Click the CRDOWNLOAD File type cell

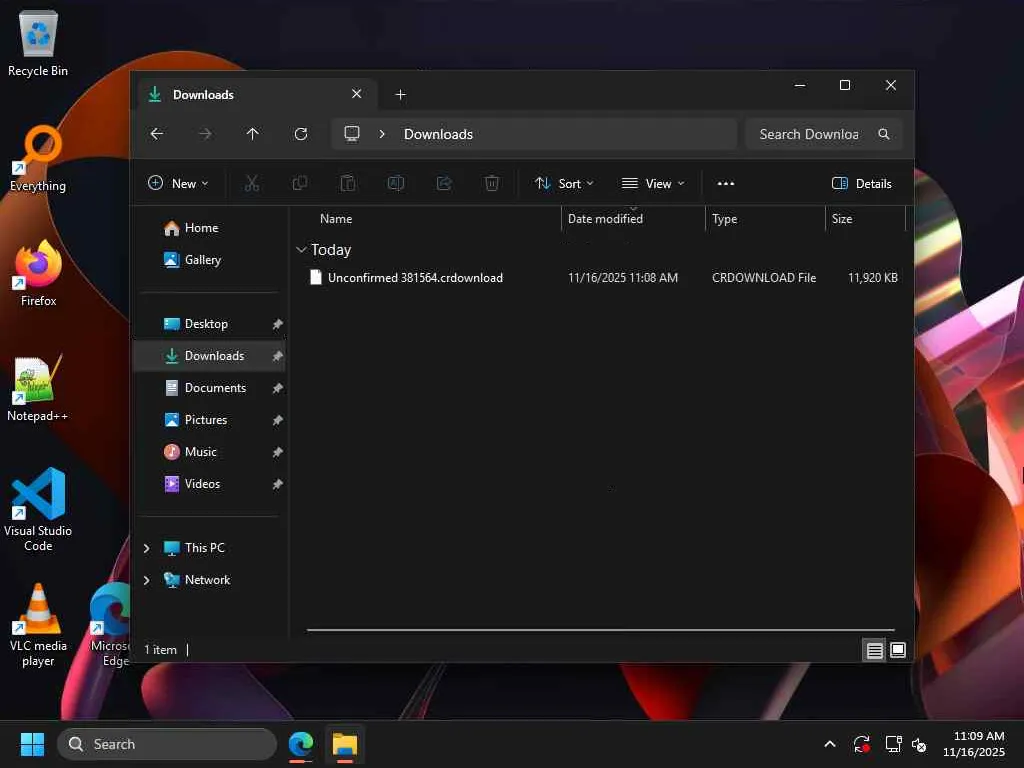coord(764,278)
